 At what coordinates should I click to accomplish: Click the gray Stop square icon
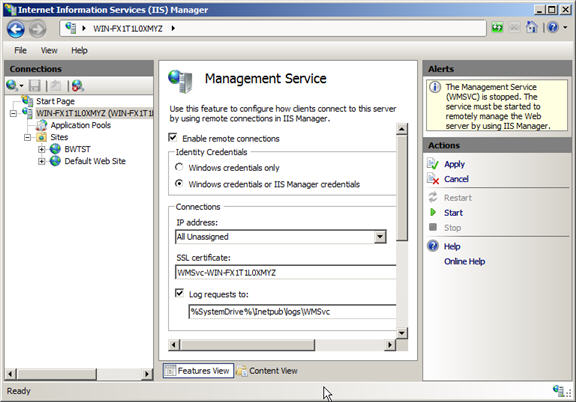click(433, 227)
